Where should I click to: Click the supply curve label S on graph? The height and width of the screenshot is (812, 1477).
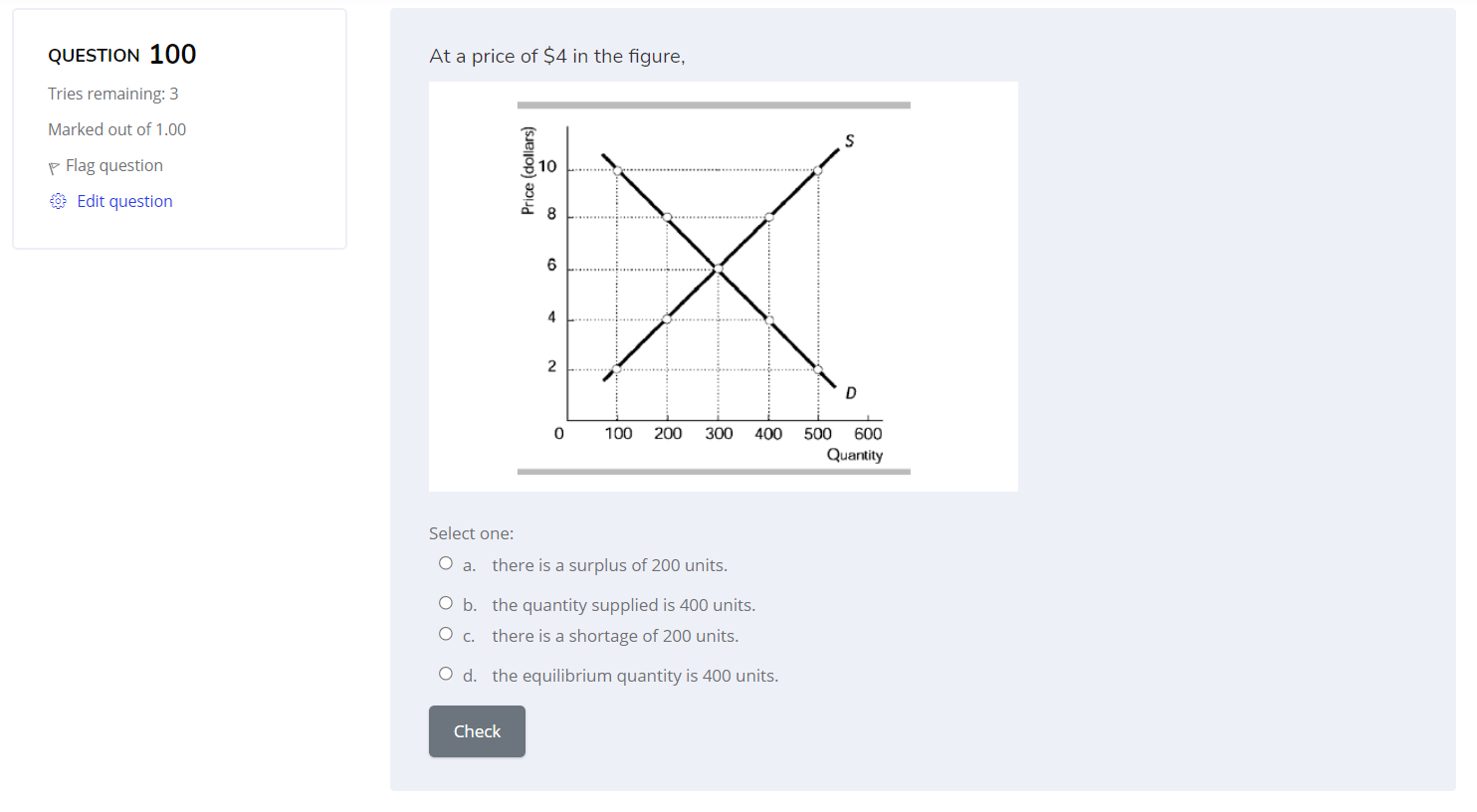point(849,140)
